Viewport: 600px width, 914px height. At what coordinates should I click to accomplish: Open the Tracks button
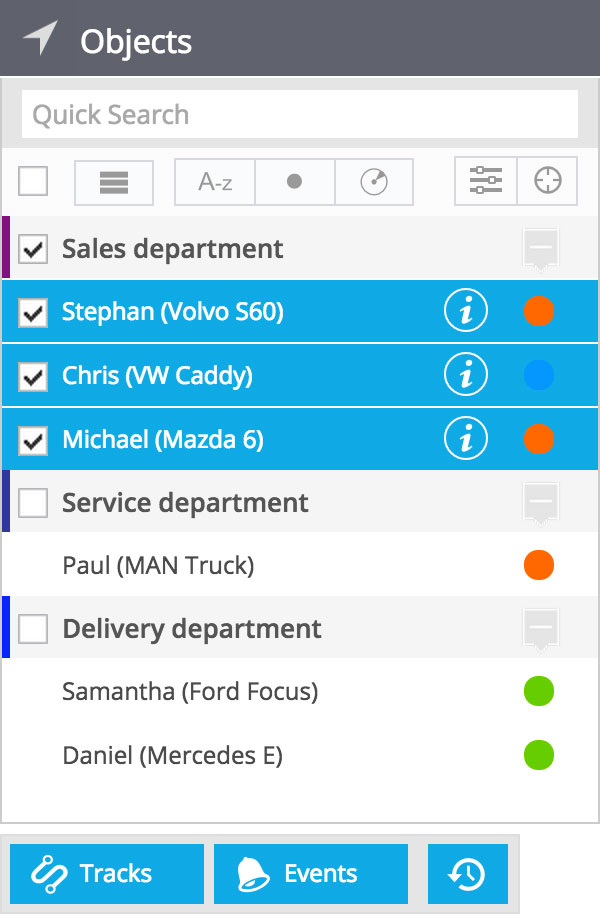107,874
